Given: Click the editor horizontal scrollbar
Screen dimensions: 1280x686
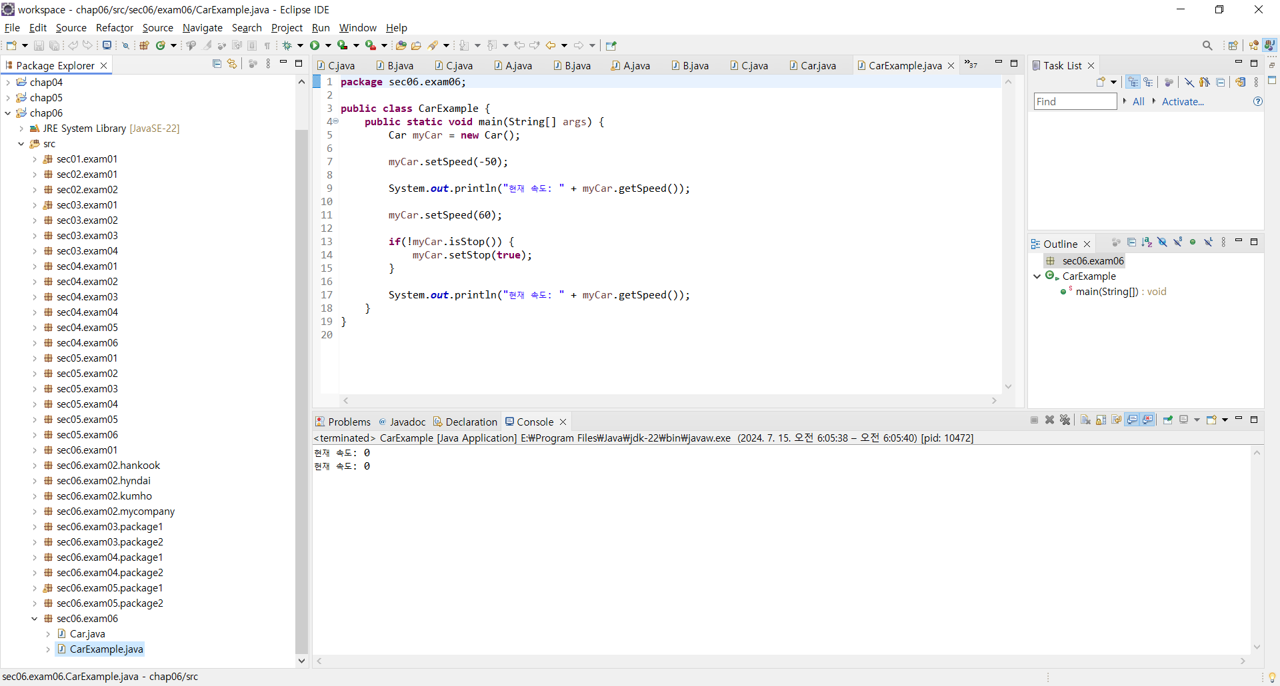Looking at the screenshot, I should tap(670, 400).
